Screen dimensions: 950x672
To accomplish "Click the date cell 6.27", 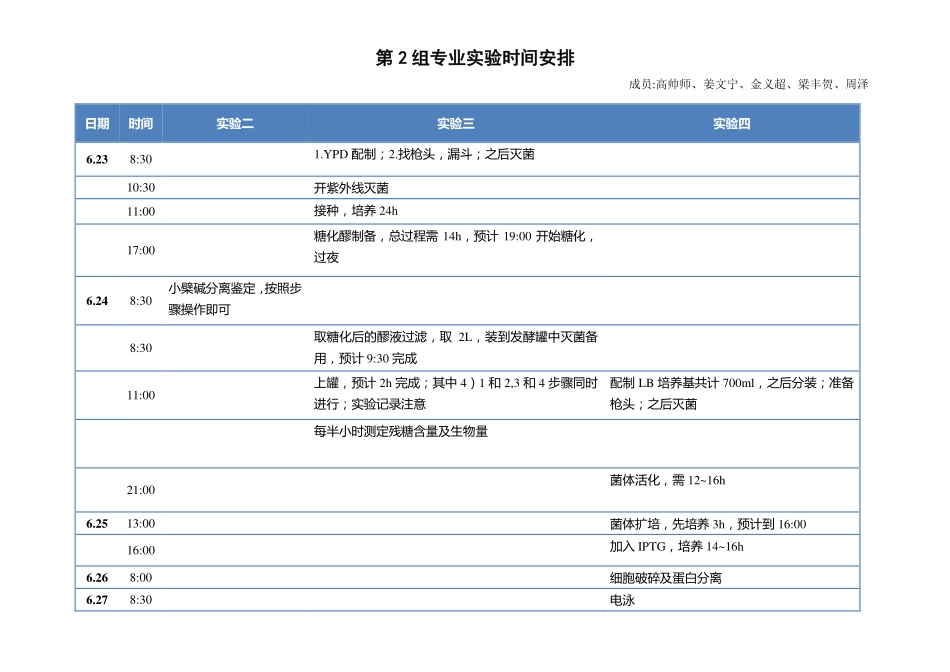I will (96, 602).
